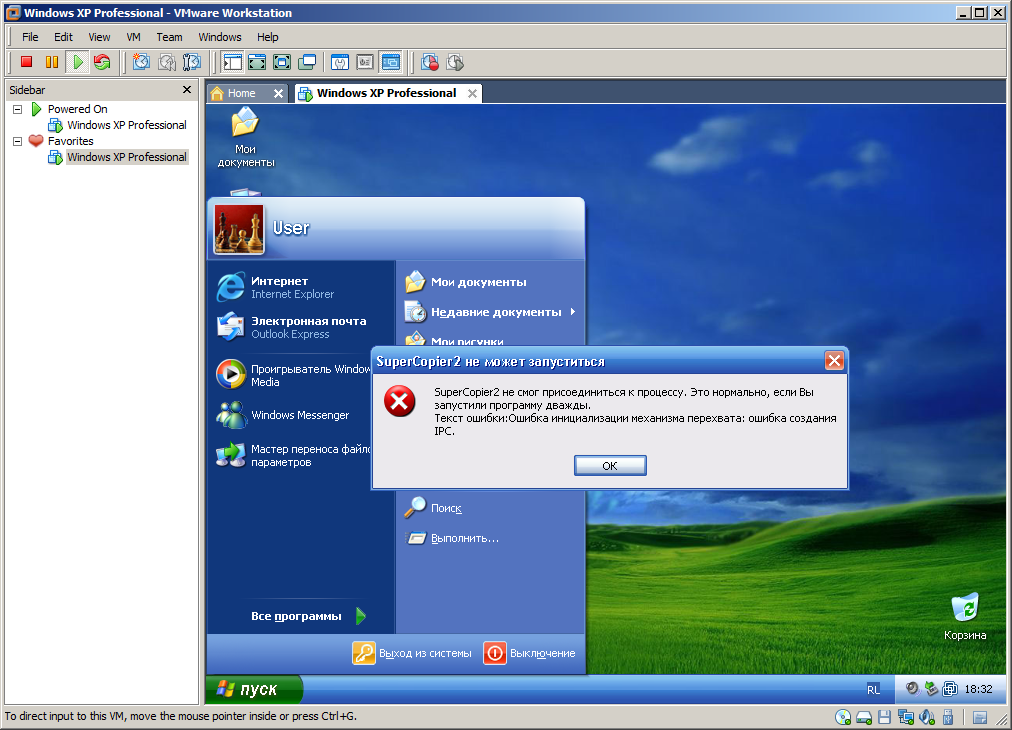Click the Quick Switch view icon

[257, 62]
